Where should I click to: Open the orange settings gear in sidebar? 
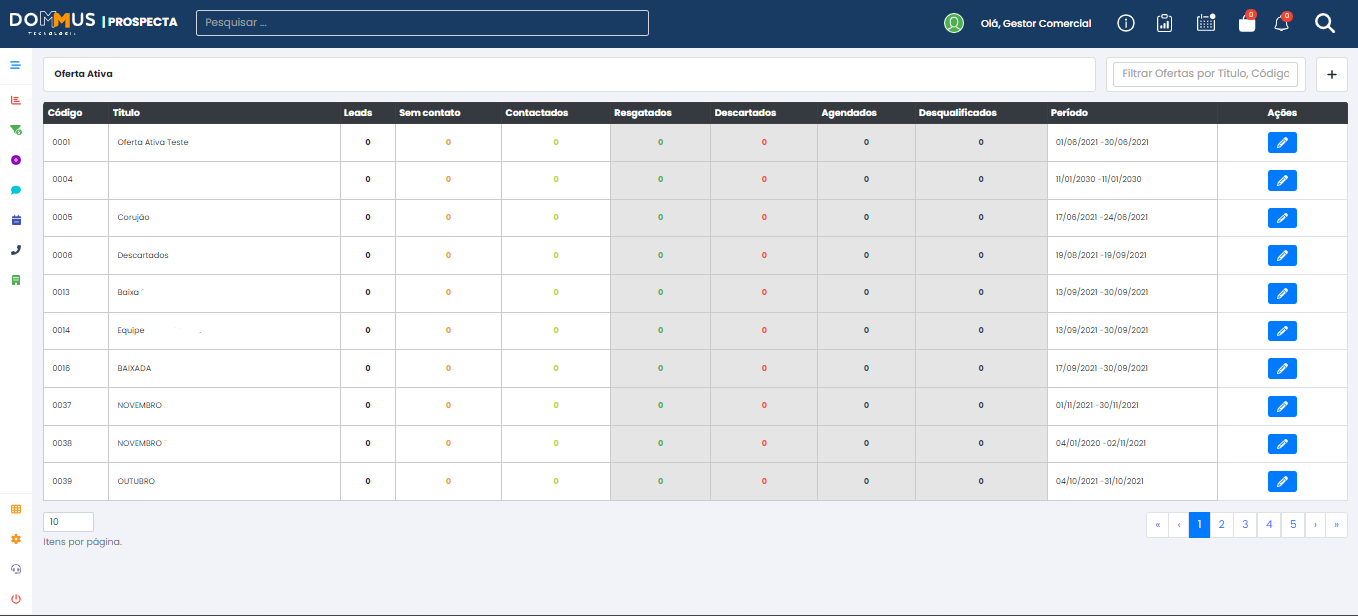pyautogui.click(x=15, y=539)
